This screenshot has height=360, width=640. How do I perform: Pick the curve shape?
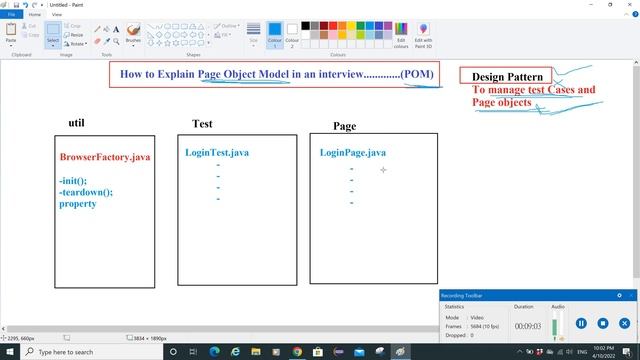[159, 27]
